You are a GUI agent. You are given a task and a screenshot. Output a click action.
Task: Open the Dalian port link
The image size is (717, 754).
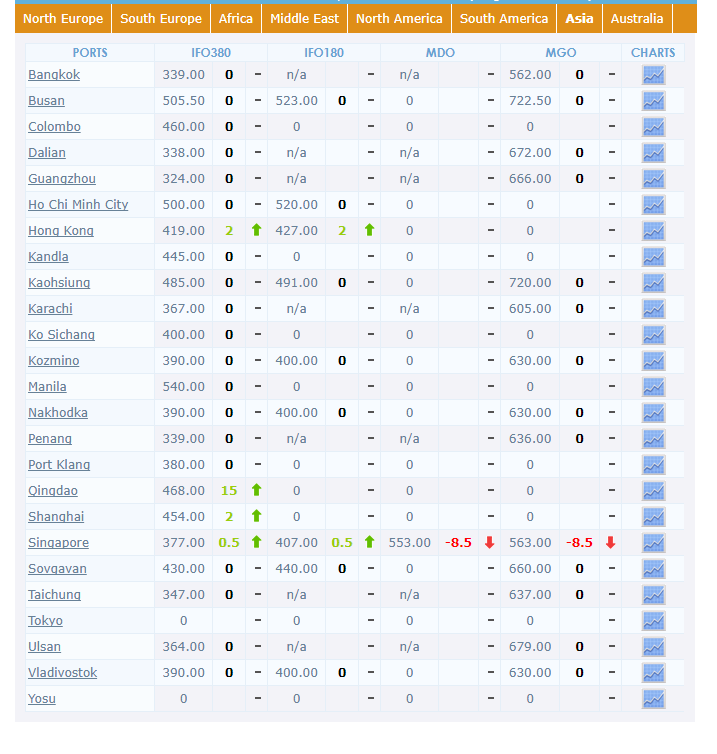click(x=47, y=153)
